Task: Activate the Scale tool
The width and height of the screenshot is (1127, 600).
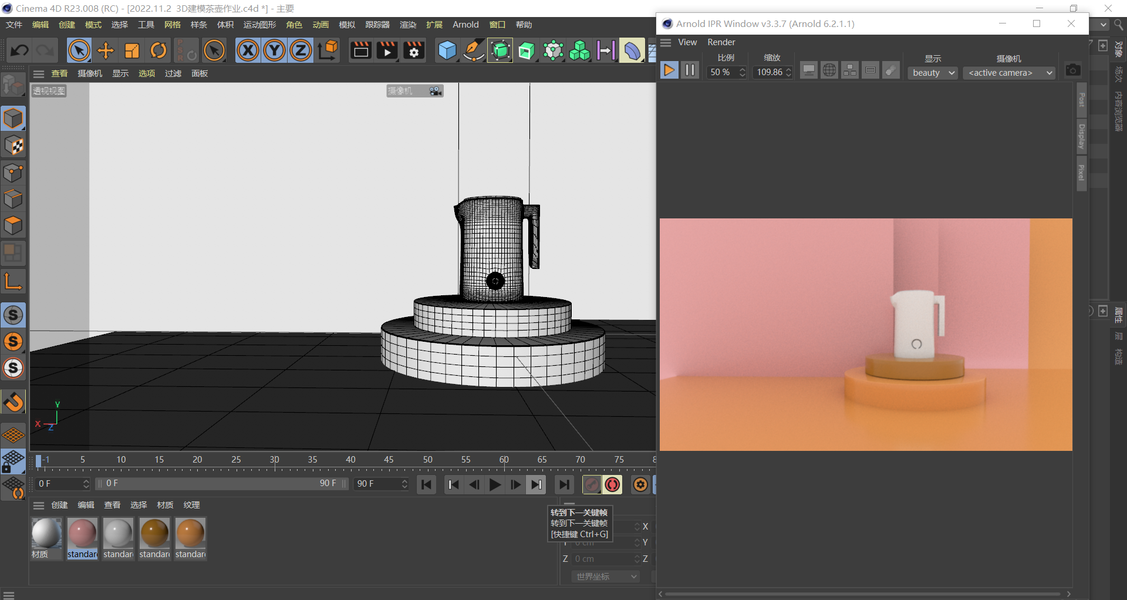Action: coord(132,50)
